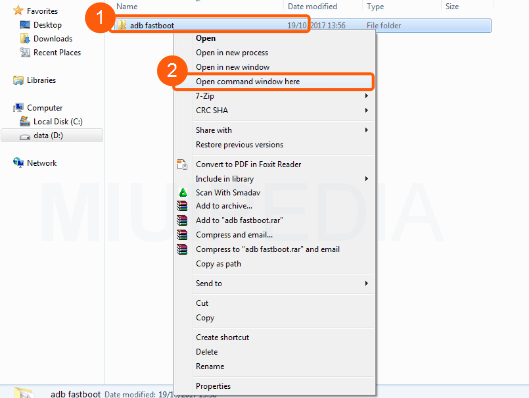Click the 13:56 date modified cell
Viewport: 529px width, 398px height.
tap(316, 25)
